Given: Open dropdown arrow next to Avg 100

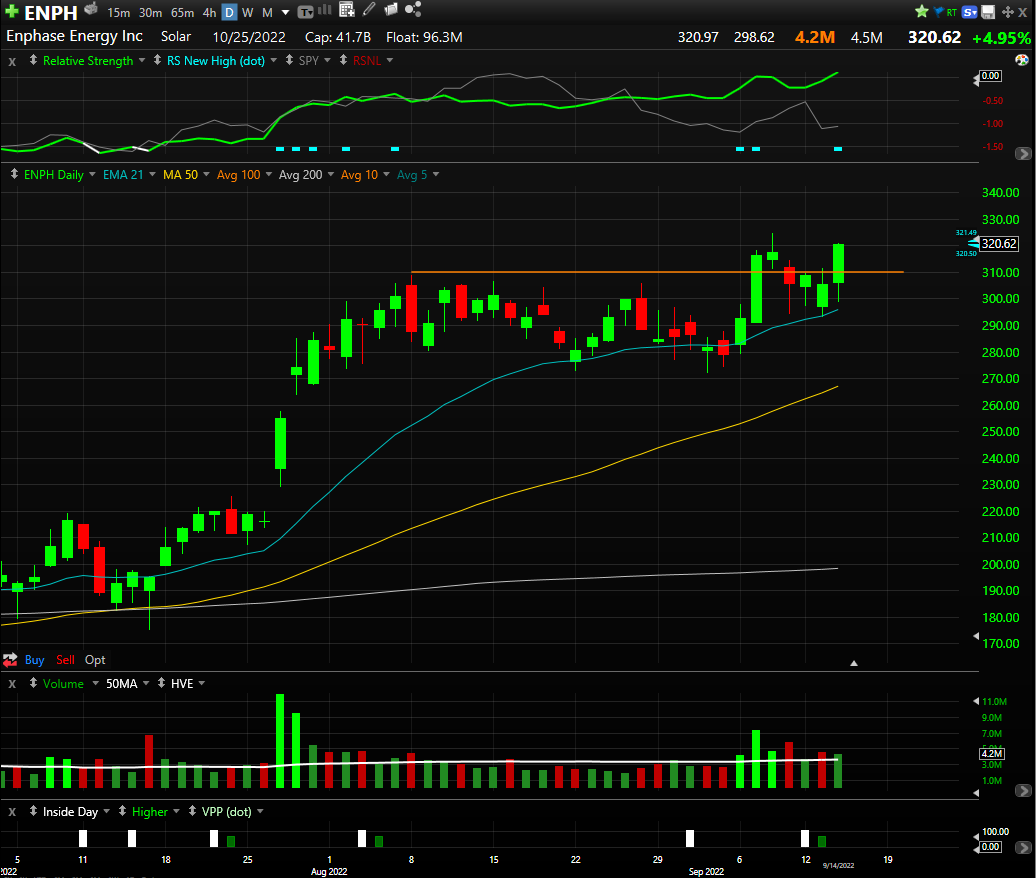Looking at the screenshot, I should (x=268, y=174).
